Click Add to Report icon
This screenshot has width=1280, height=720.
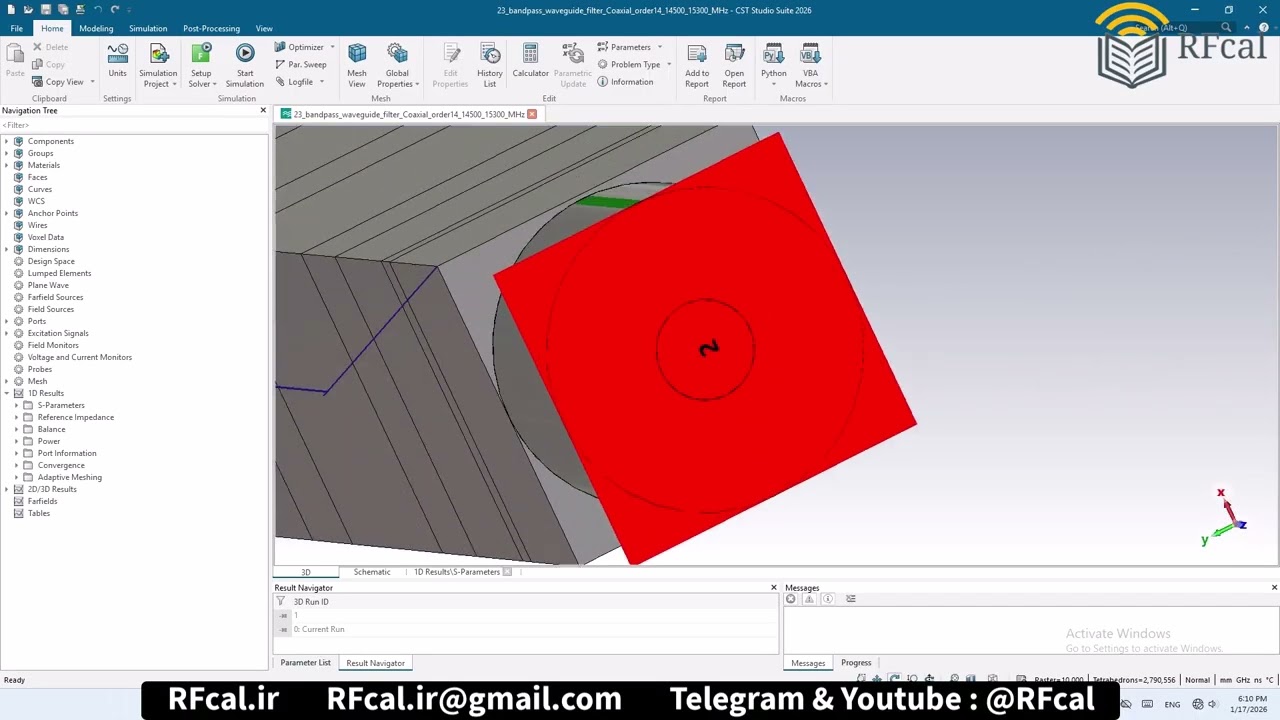click(x=697, y=66)
